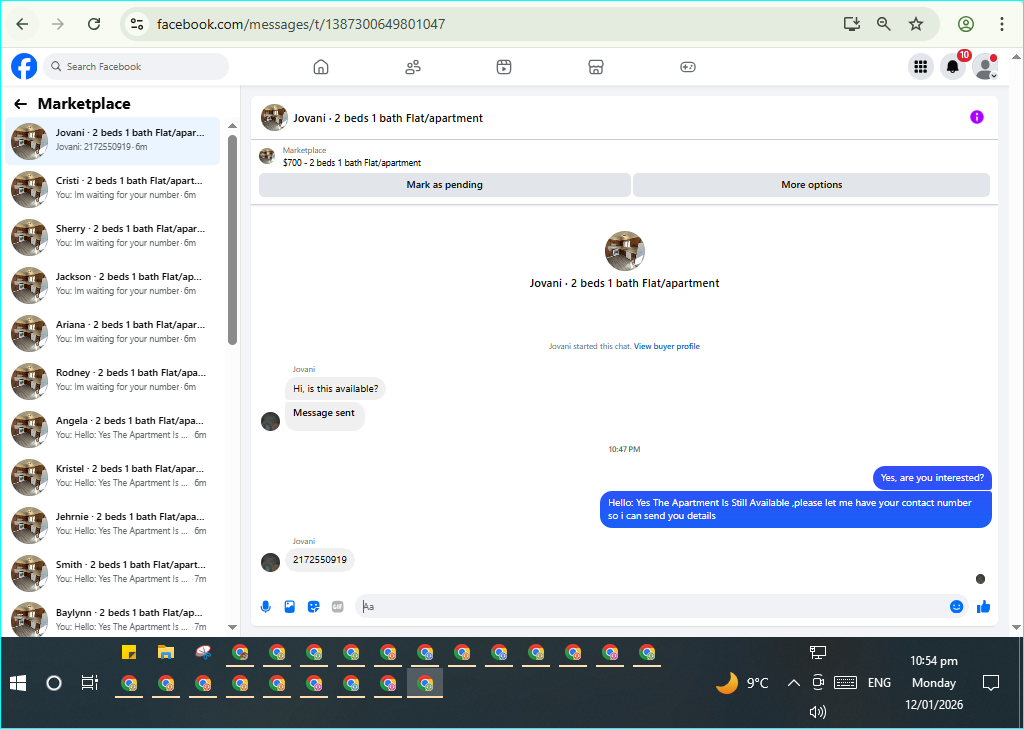Open the Marketplace tab icon

pyautogui.click(x=596, y=67)
